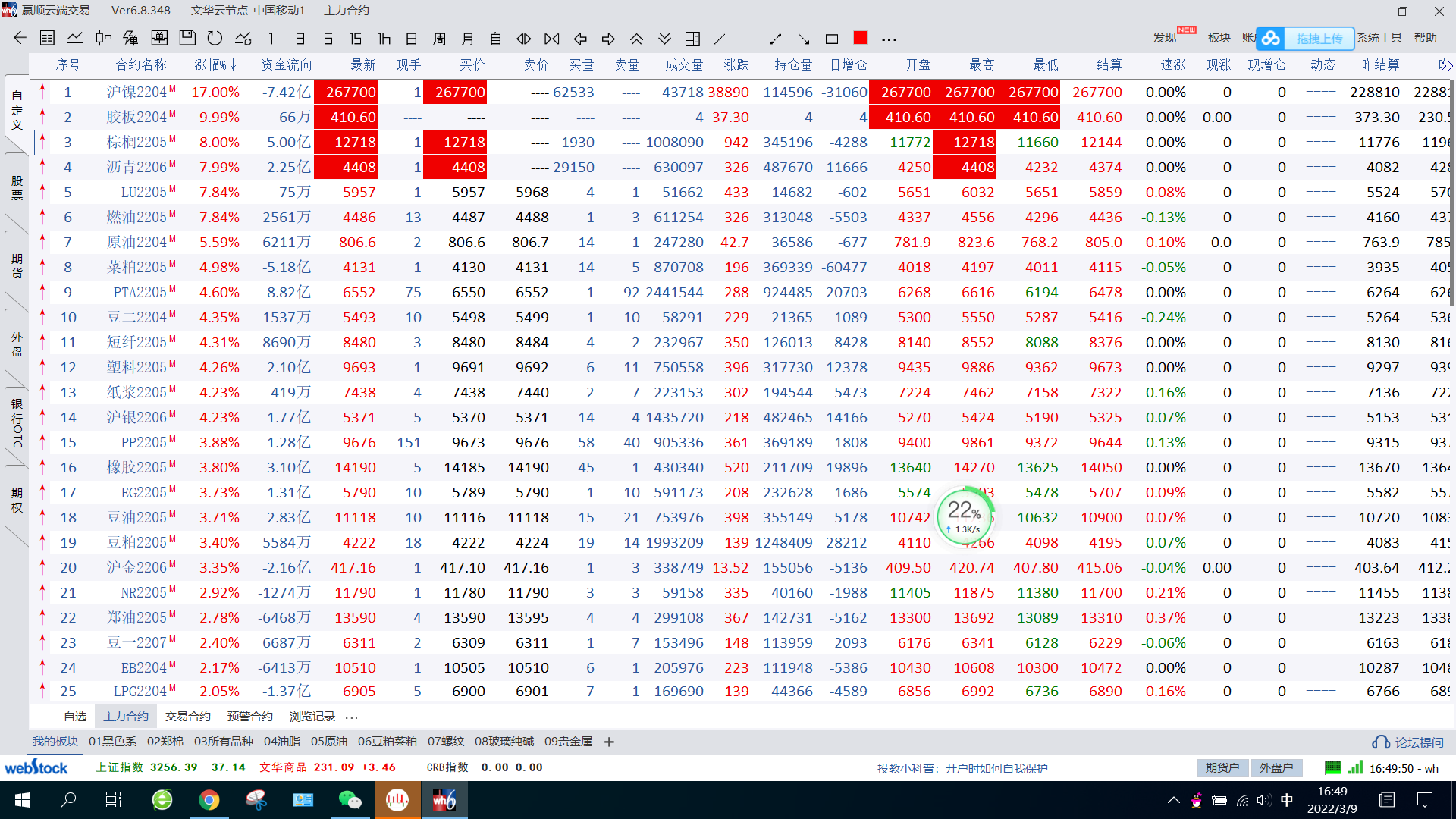This screenshot has height=819, width=1456.
Task: Open the 发现 menu
Action: (1165, 38)
